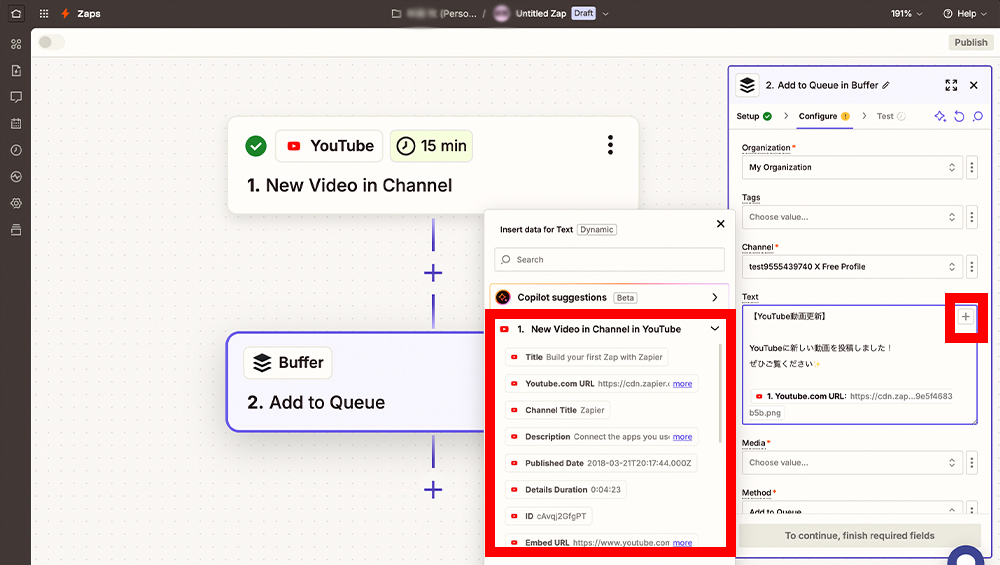The width and height of the screenshot is (1000, 565).
Task: Open the activity status icon in sidebar
Action: pyautogui.click(x=16, y=177)
